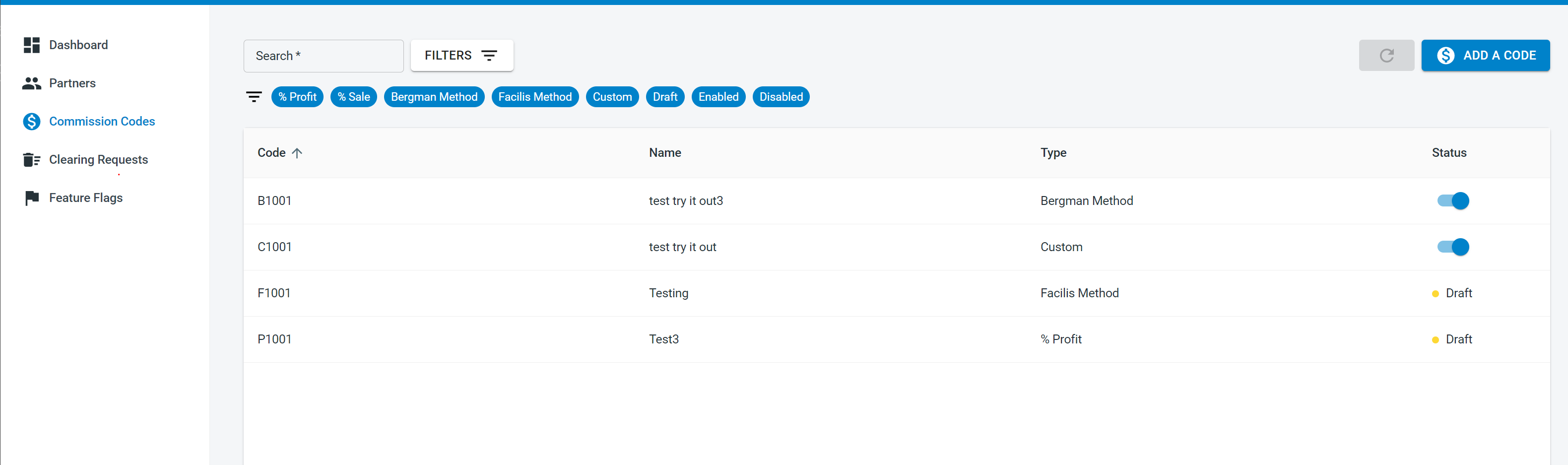Toggle the Facilis Method filter chip

pyautogui.click(x=534, y=97)
